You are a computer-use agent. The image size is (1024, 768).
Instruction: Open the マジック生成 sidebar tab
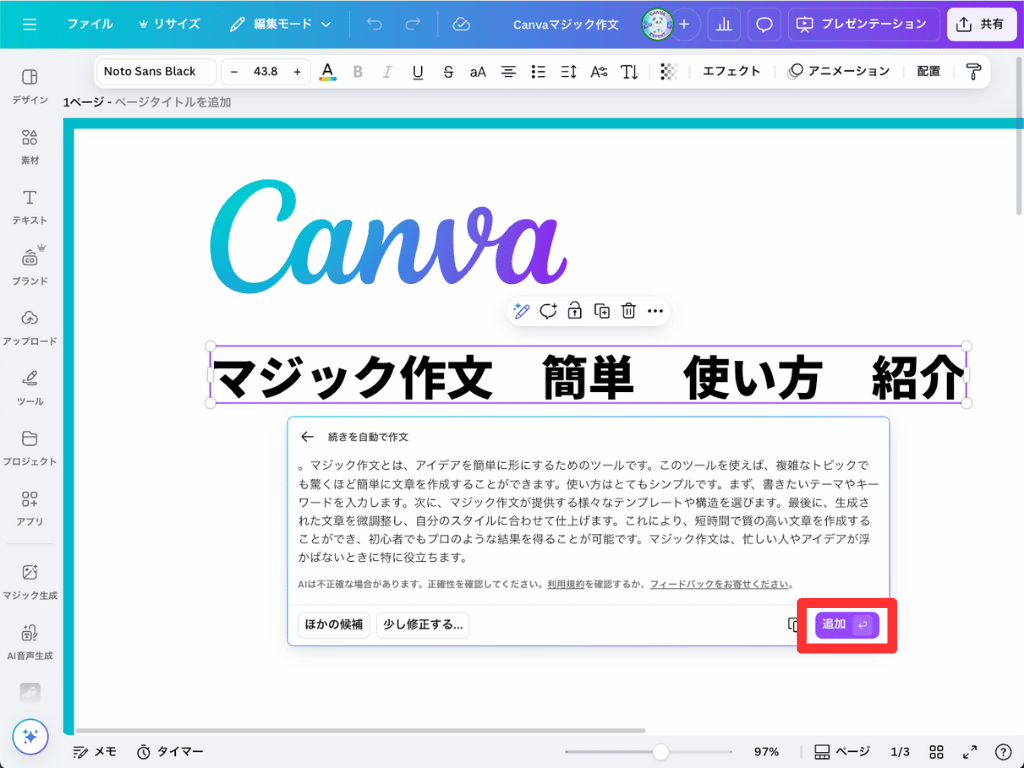[x=30, y=581]
